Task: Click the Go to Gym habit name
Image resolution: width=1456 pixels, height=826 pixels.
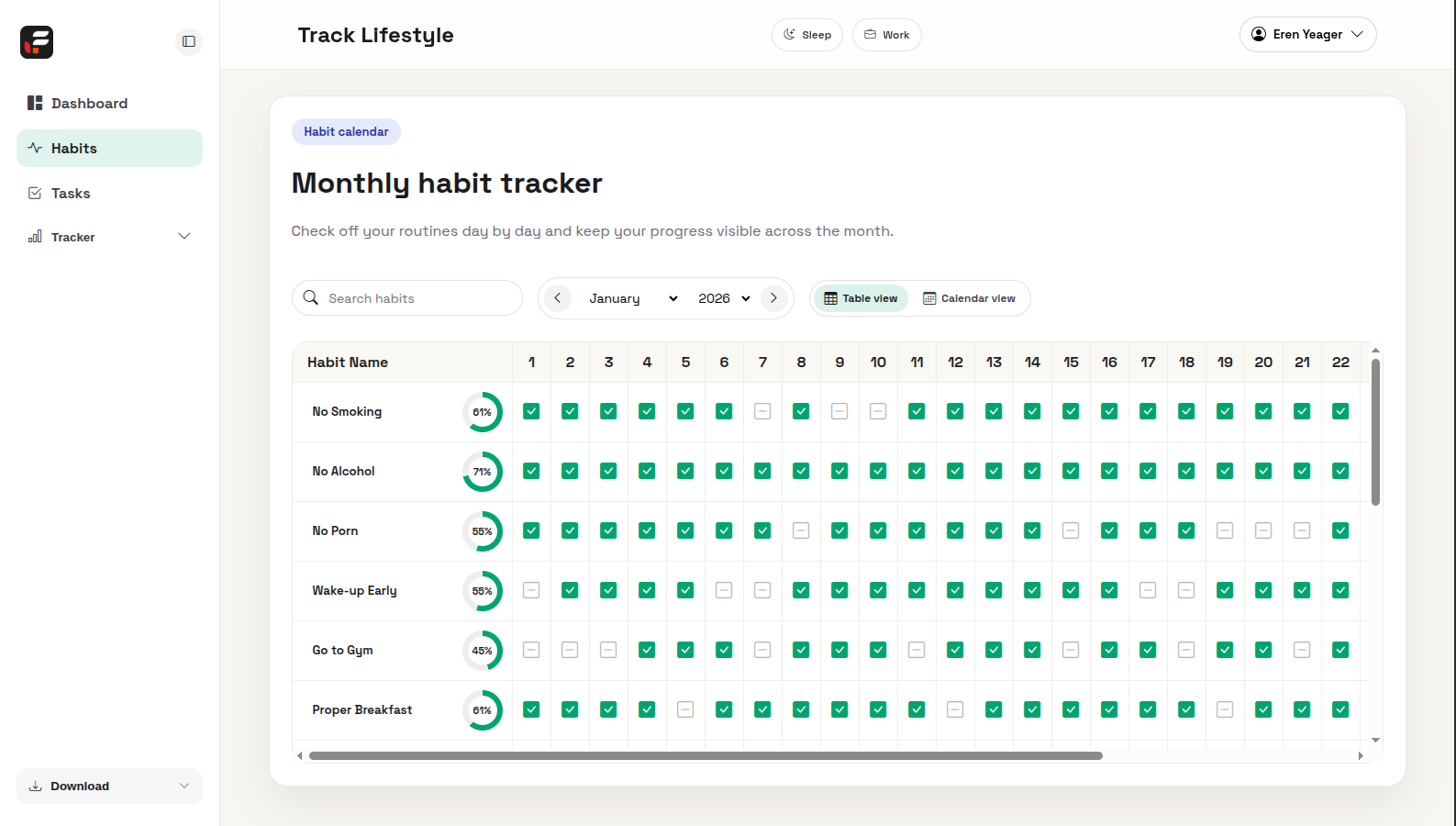Action: click(342, 650)
